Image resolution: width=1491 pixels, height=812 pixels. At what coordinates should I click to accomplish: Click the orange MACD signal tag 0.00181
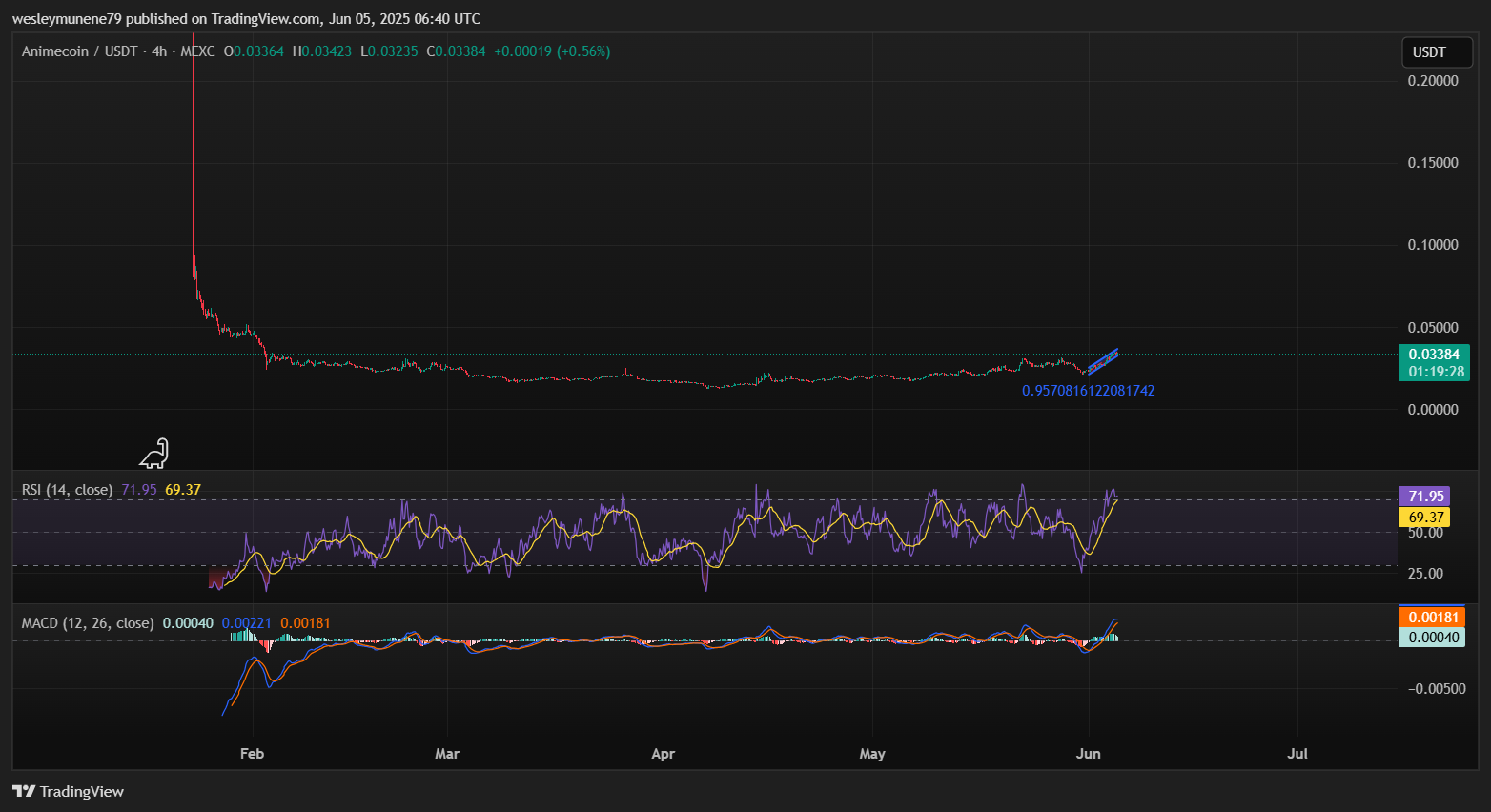(1433, 617)
